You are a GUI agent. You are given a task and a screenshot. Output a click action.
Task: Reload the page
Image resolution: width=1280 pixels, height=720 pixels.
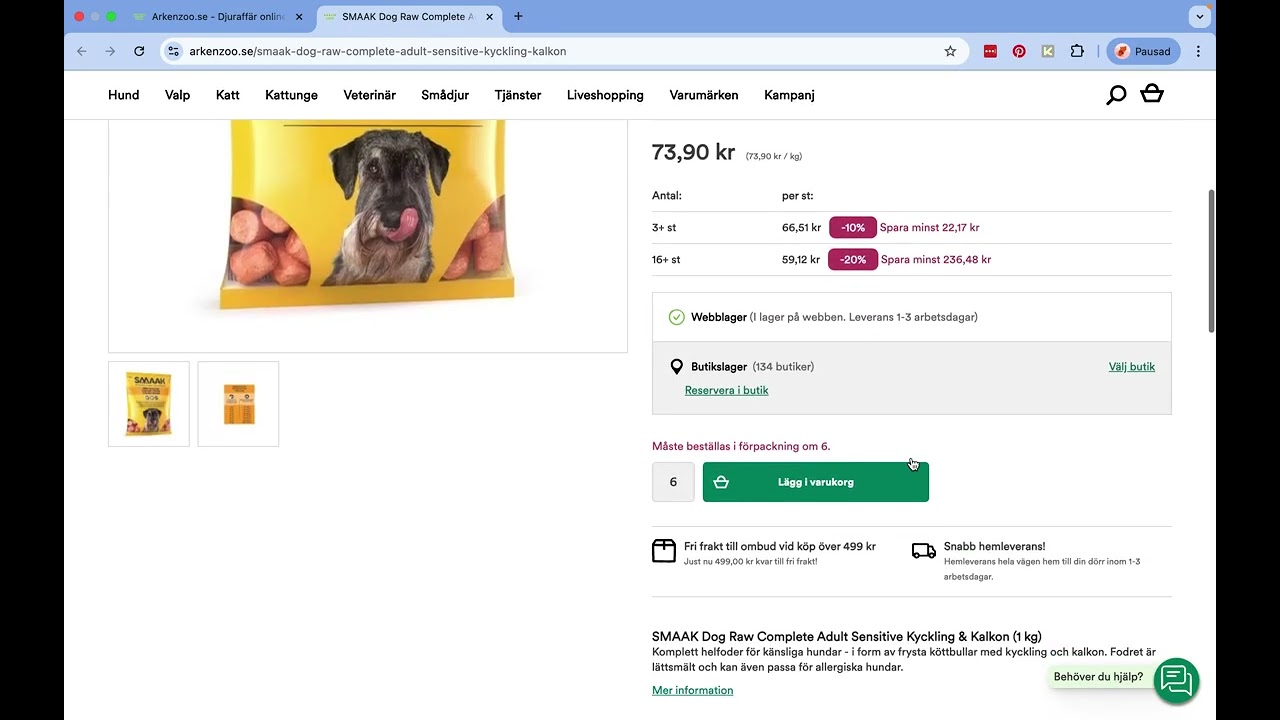(139, 51)
